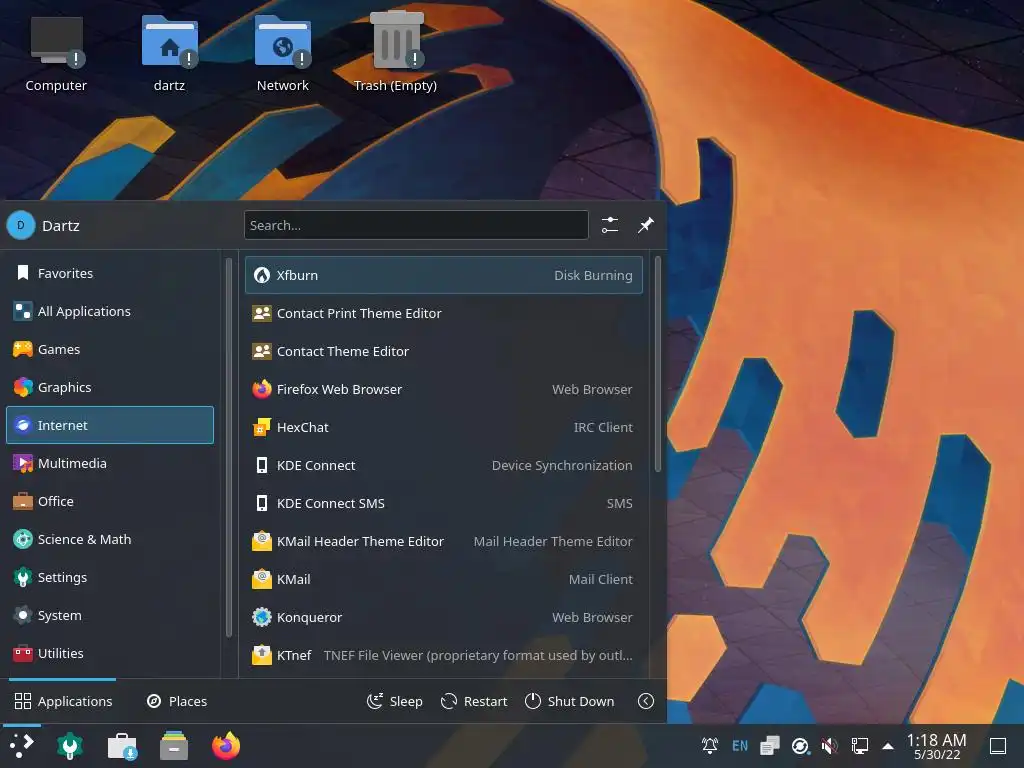Image resolution: width=1024 pixels, height=768 pixels.
Task: Launch Contact Theme Editor
Action: (x=443, y=351)
